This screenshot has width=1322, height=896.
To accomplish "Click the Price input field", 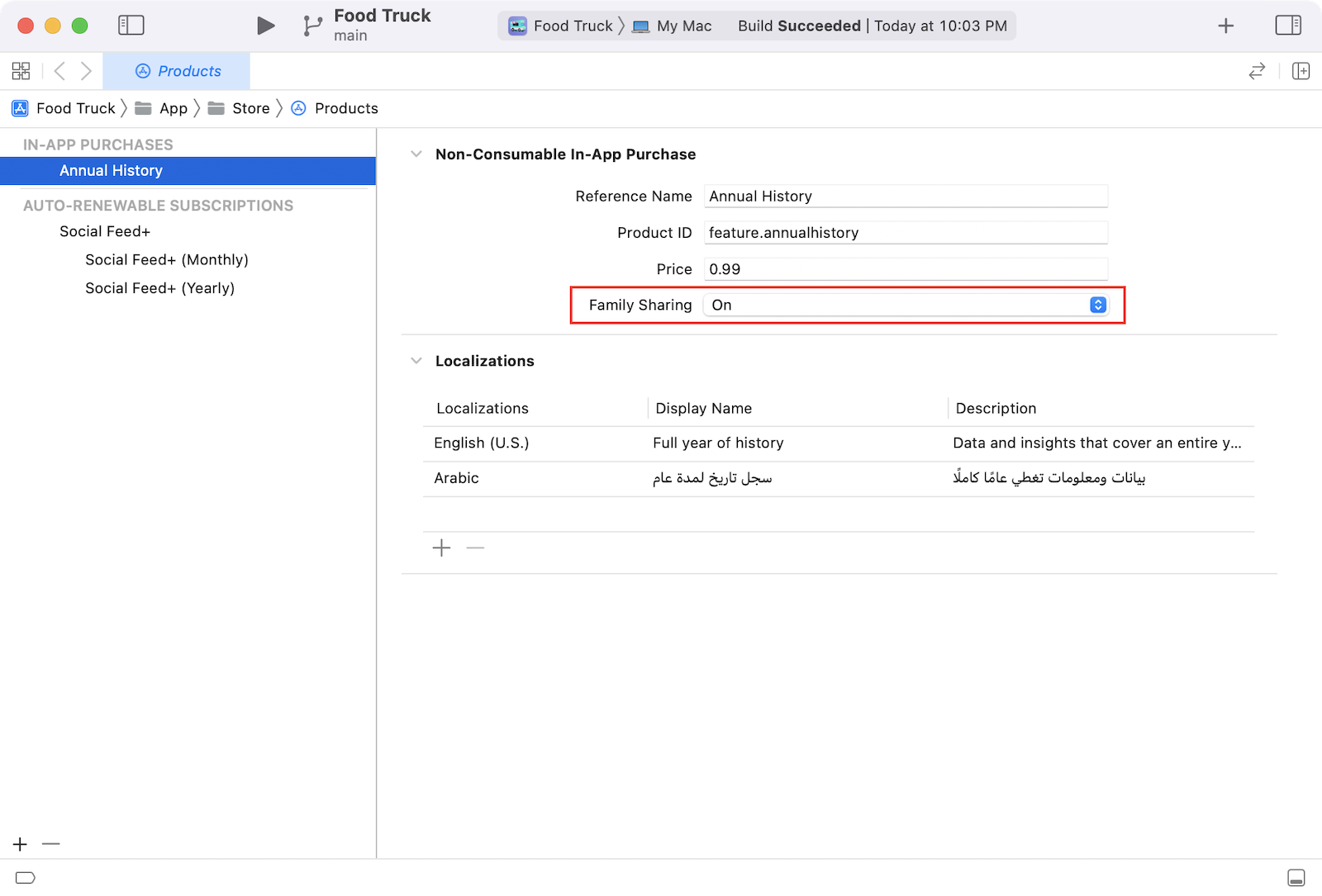I will [x=906, y=269].
